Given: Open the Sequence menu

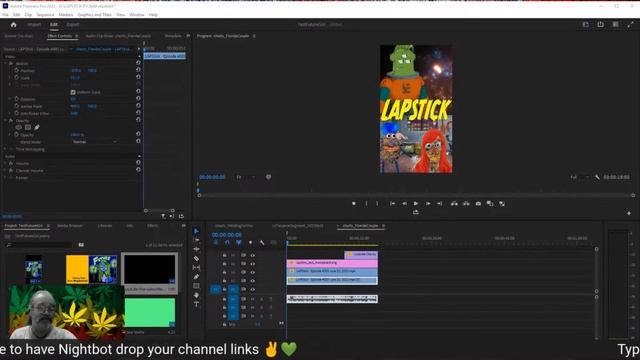Looking at the screenshot, I should pyautogui.click(x=45, y=15).
